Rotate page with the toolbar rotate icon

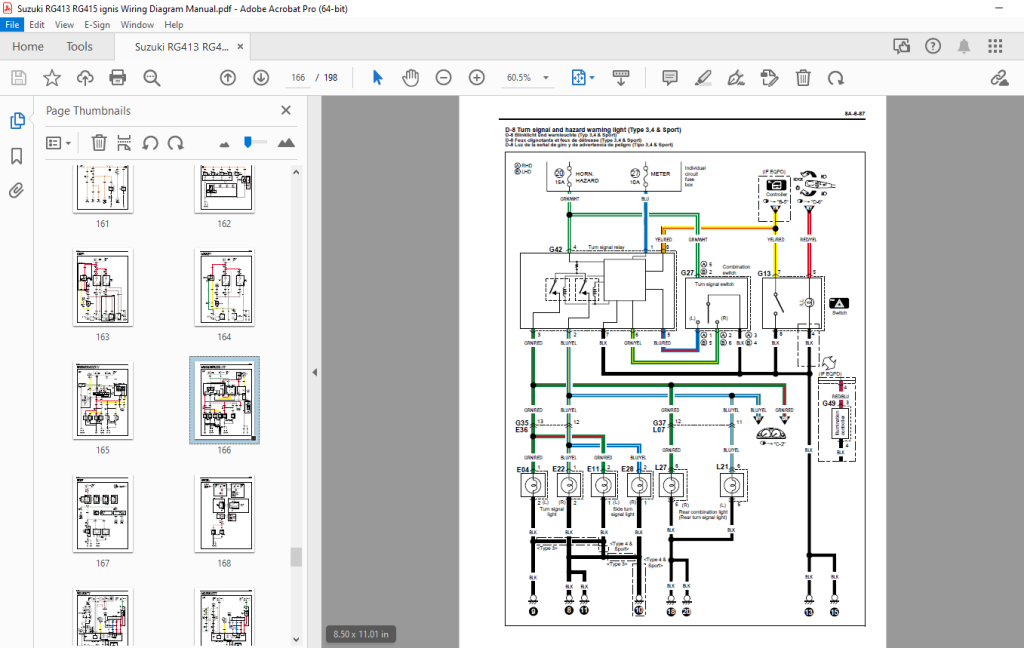click(x=836, y=78)
